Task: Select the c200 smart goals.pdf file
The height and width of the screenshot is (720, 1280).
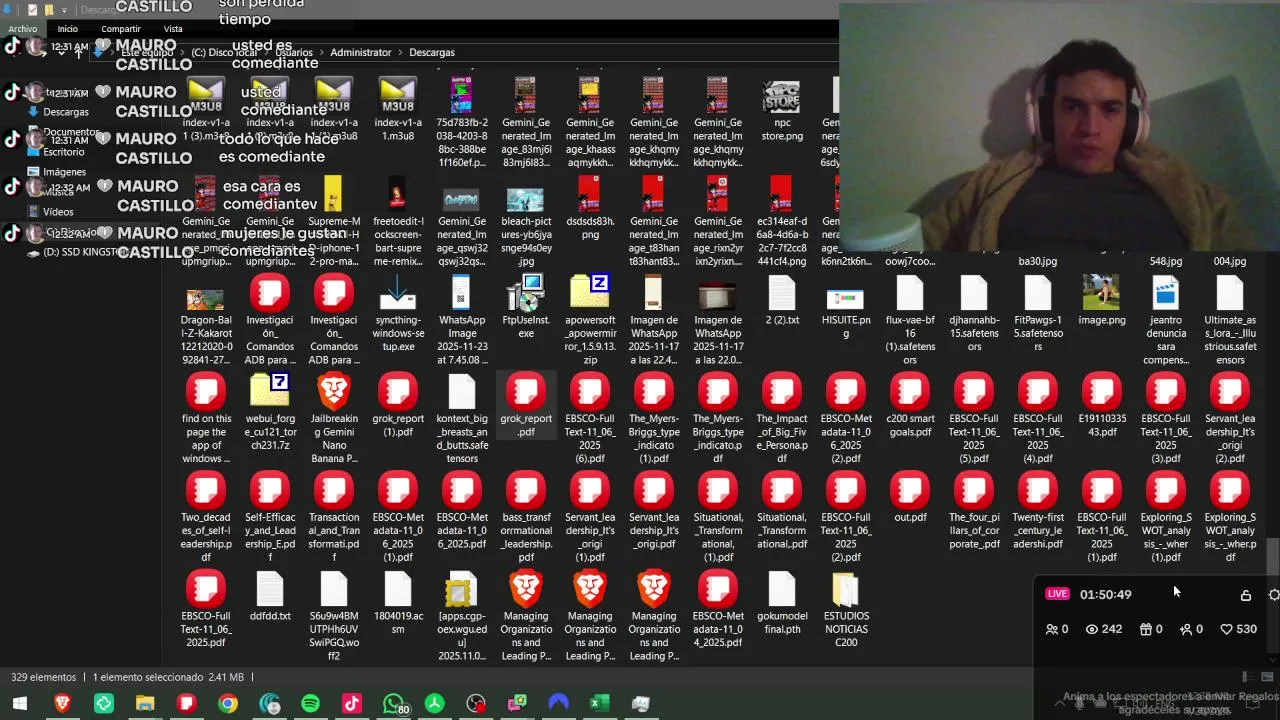Action: 909,407
